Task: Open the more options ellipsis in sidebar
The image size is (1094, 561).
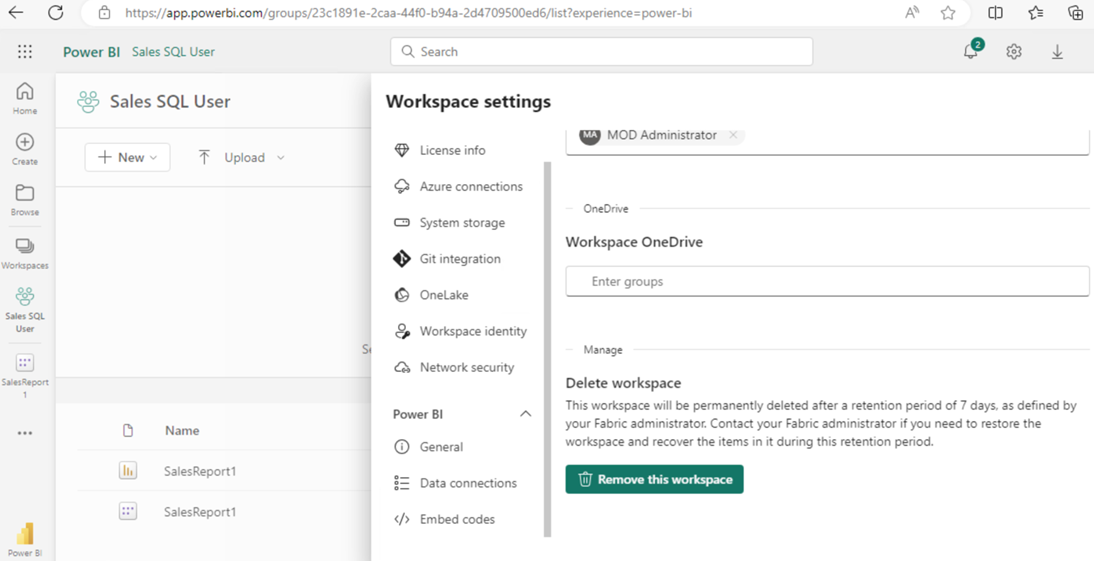Action: 24,433
